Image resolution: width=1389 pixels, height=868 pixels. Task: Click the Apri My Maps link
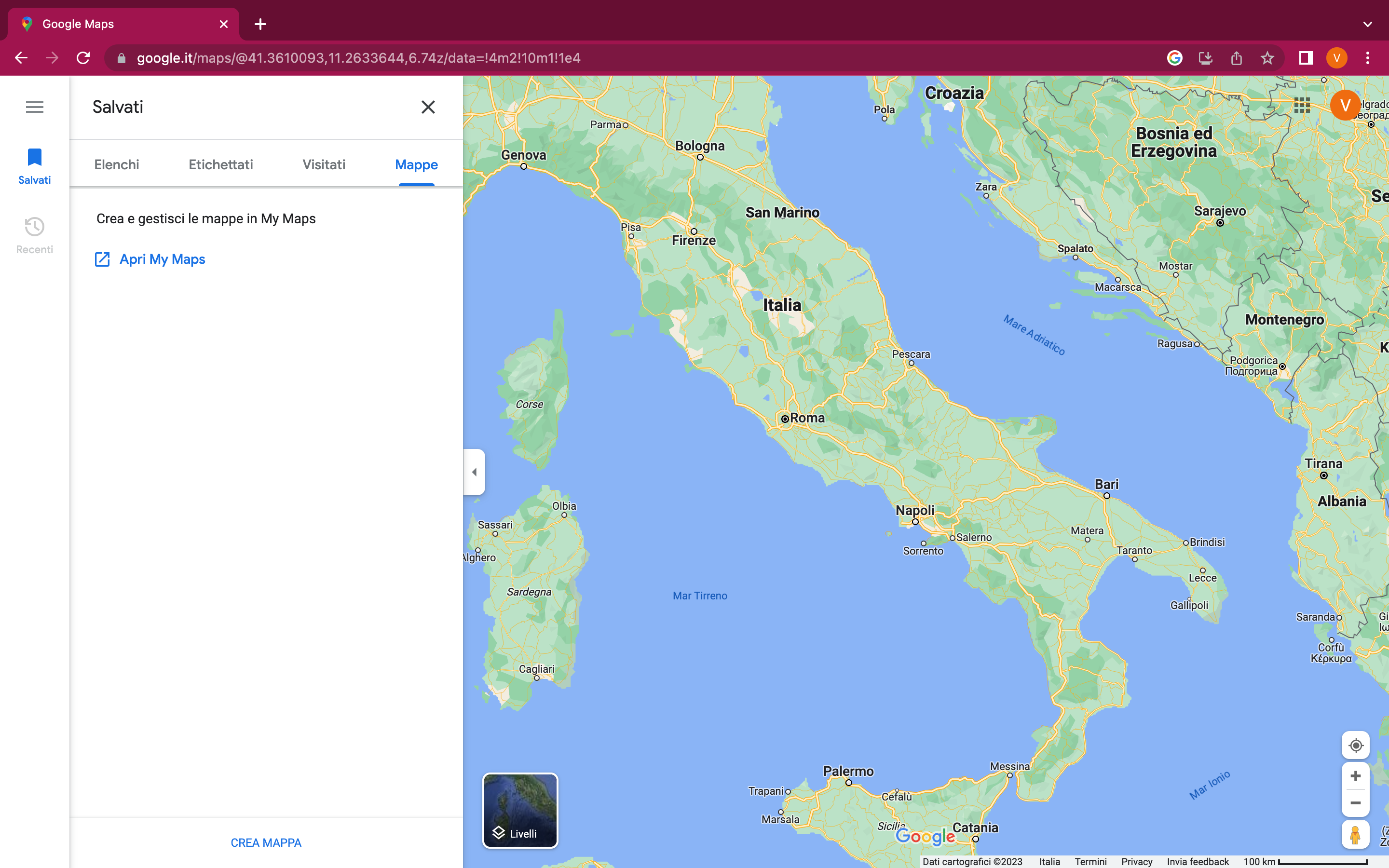162,259
